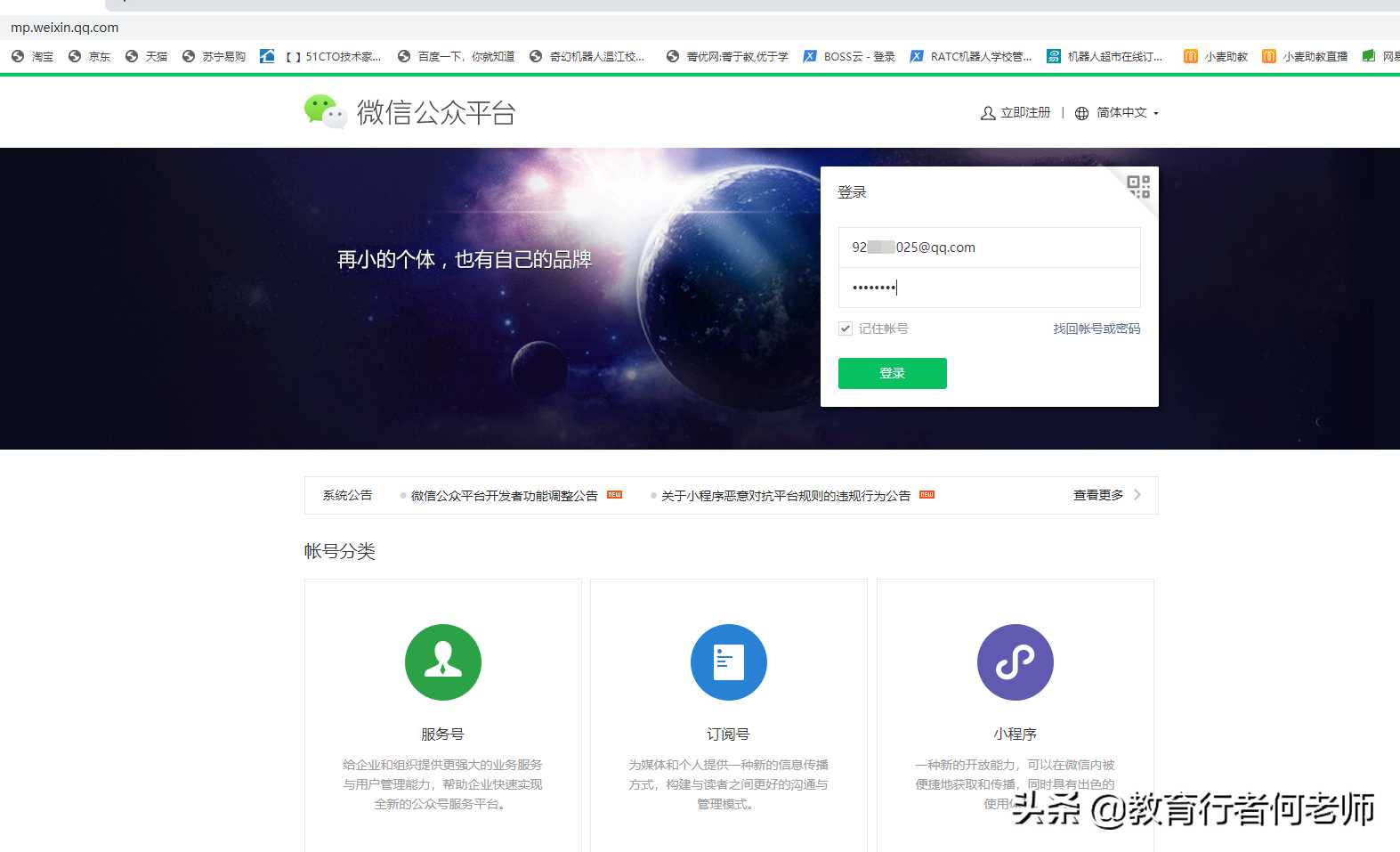Screen dimensions: 1400x852
Task: Open 微信公众平台开发者功能调整公告
Action: click(x=504, y=496)
